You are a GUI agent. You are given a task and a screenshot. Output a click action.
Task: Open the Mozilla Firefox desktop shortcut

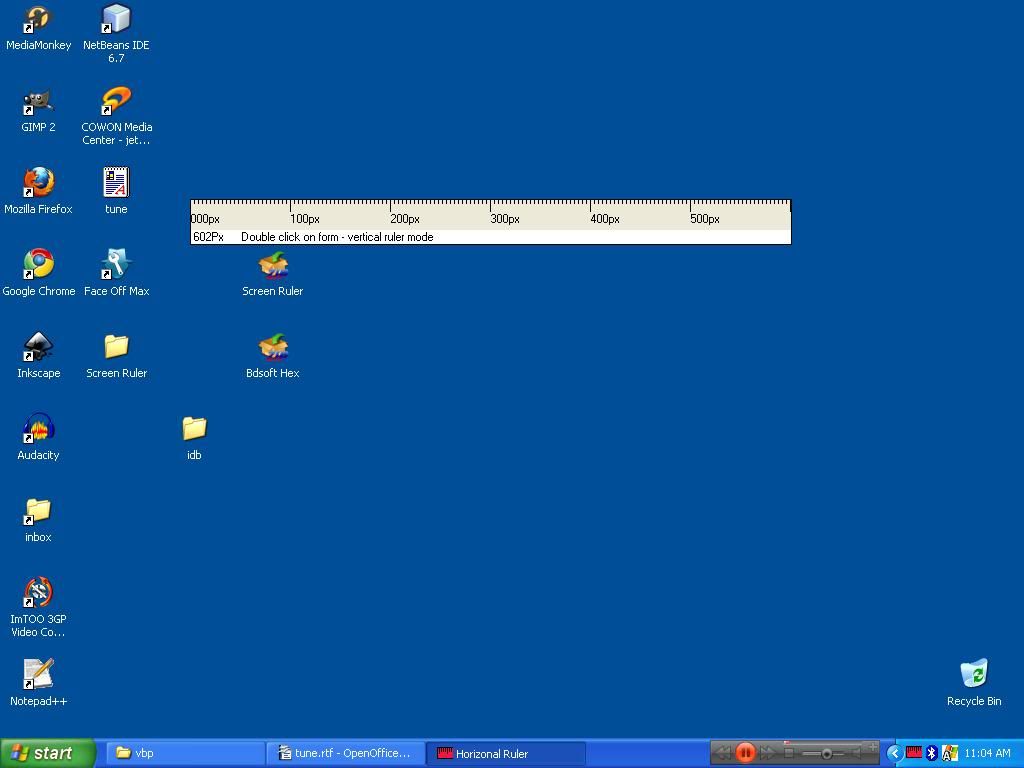[x=38, y=184]
